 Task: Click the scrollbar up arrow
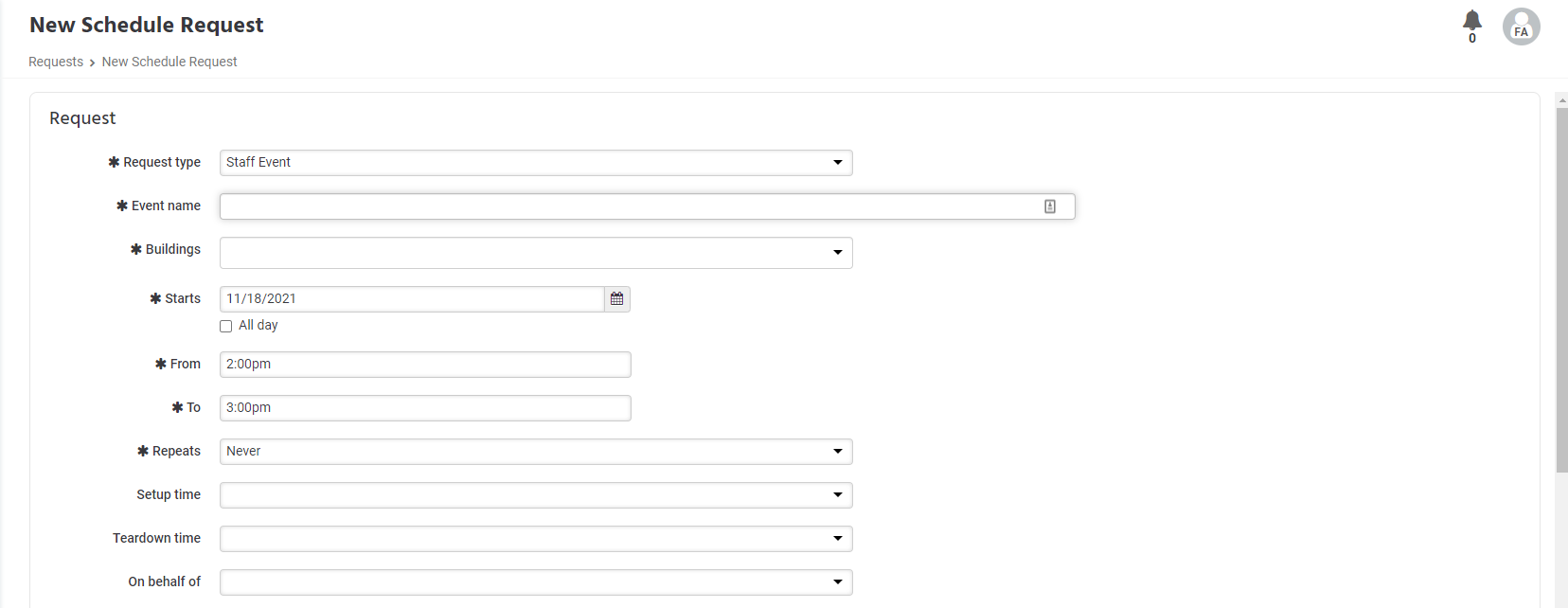(x=1561, y=99)
